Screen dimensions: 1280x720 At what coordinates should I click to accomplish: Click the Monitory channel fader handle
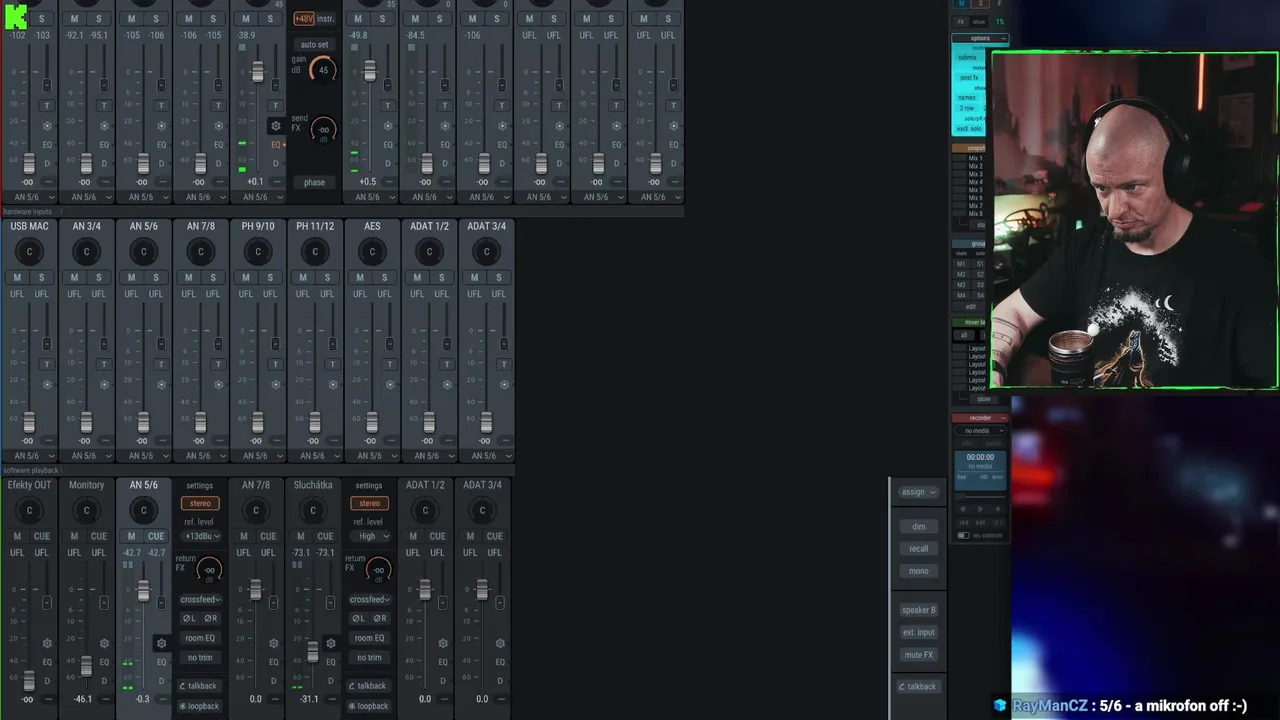coord(86,666)
